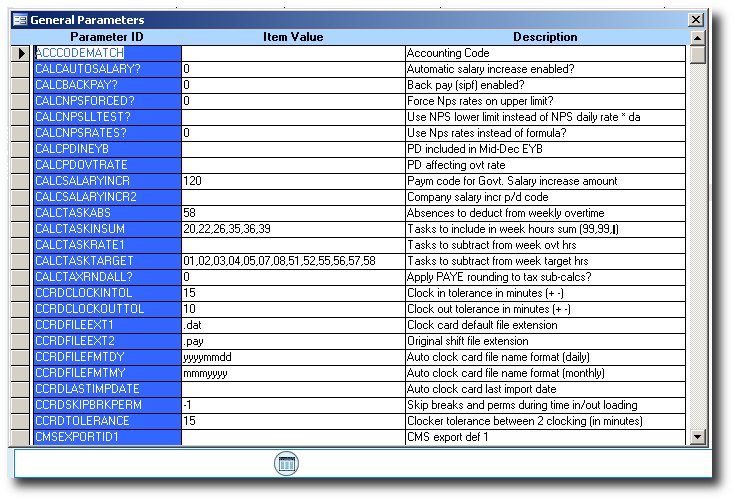Click the Description column header
Viewport: 735px width, 501px height.
(x=545, y=37)
